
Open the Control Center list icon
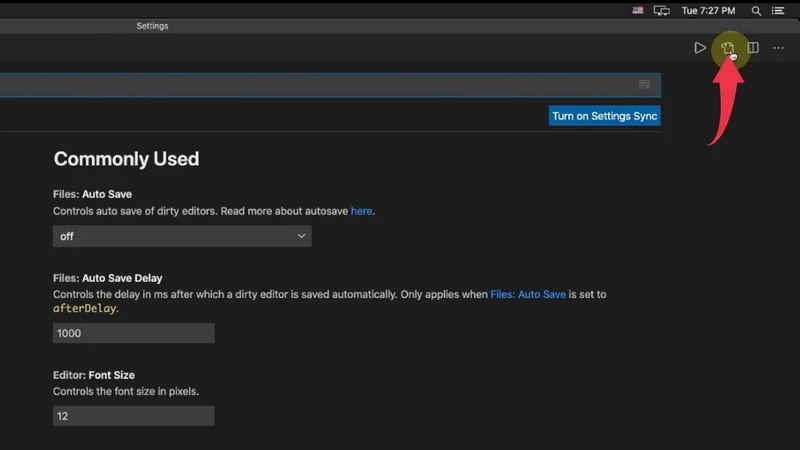pos(780,11)
